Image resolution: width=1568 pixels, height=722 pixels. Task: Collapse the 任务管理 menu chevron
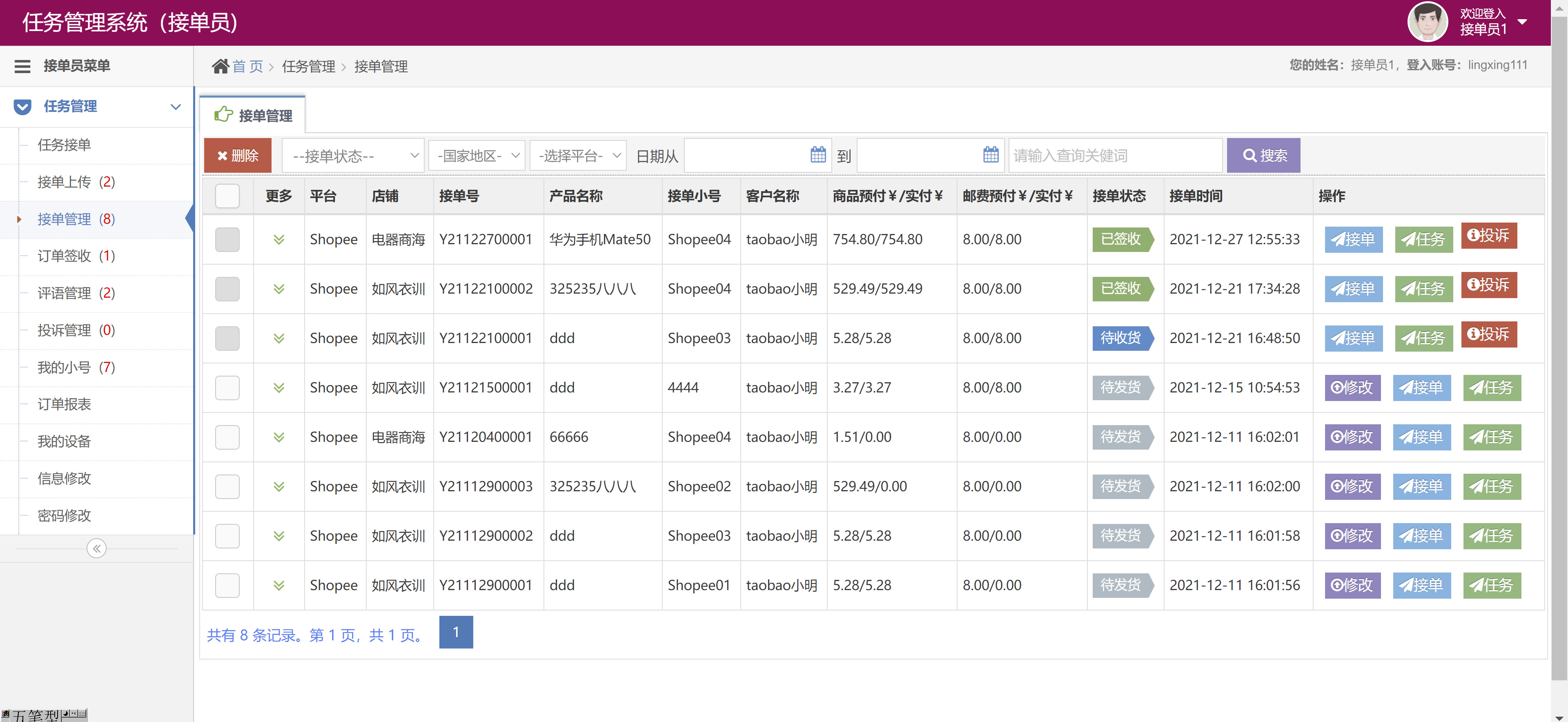click(x=175, y=107)
